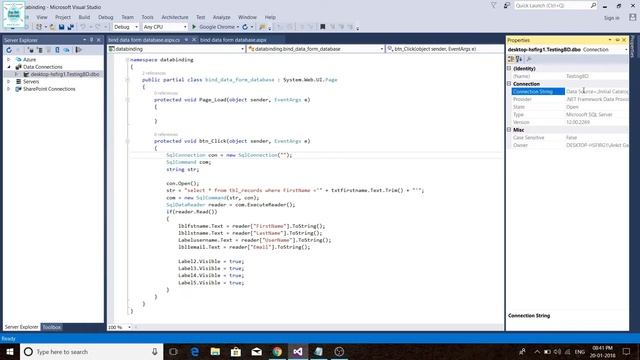Open the Team menu
The height and width of the screenshot is (360, 640).
pyautogui.click(x=127, y=17)
